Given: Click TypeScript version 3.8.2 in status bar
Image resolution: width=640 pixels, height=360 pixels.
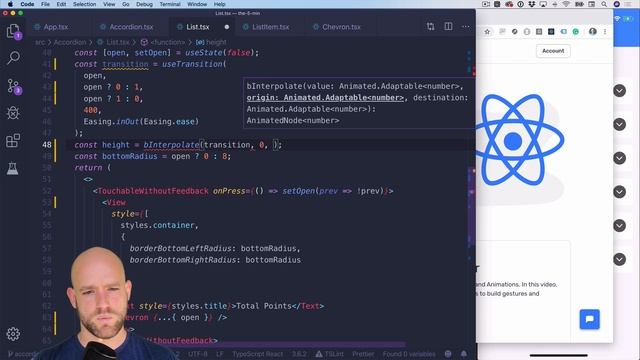Looking at the screenshot, I should (299, 354).
